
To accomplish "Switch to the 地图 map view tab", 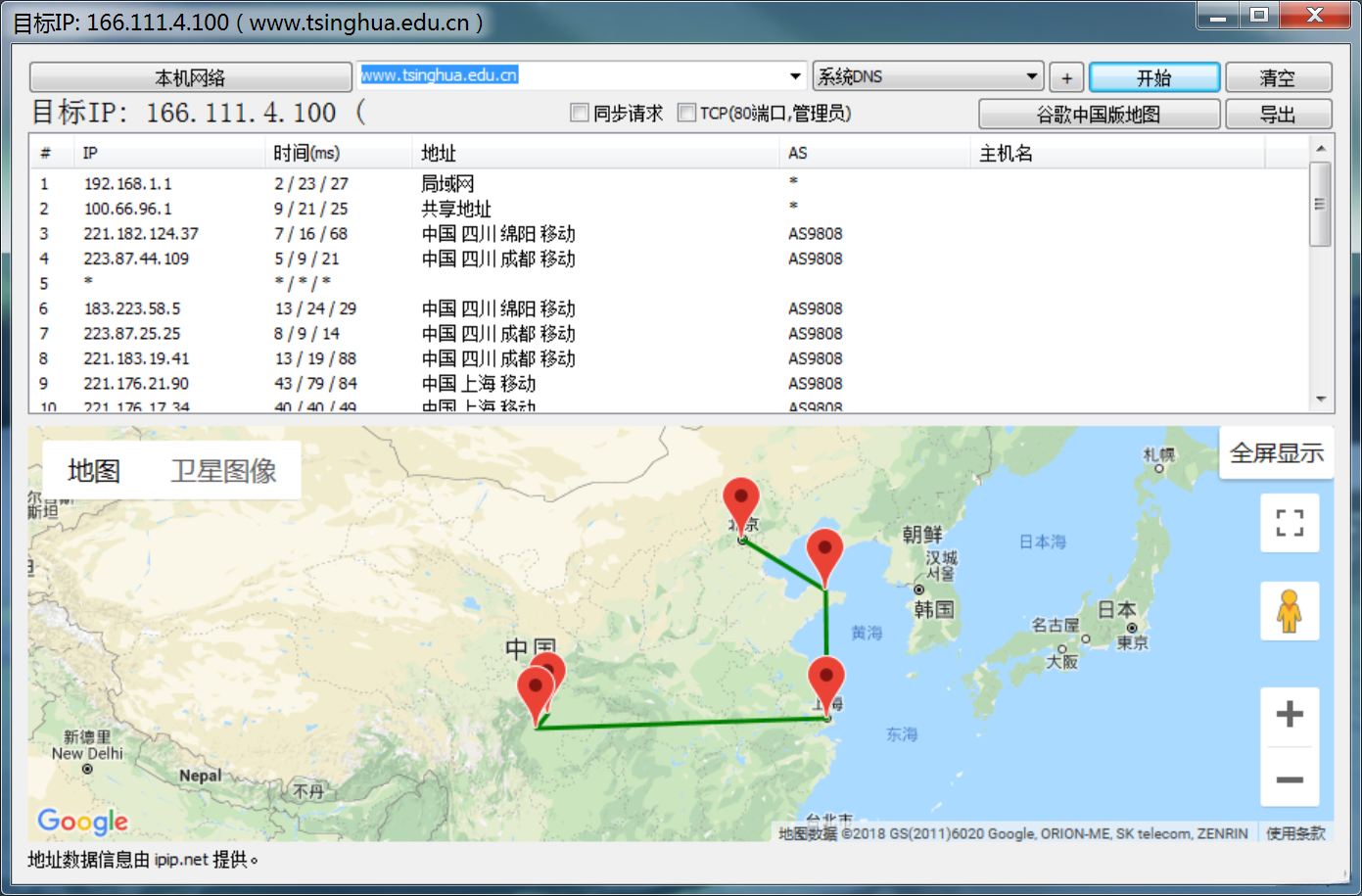I will pyautogui.click(x=94, y=471).
